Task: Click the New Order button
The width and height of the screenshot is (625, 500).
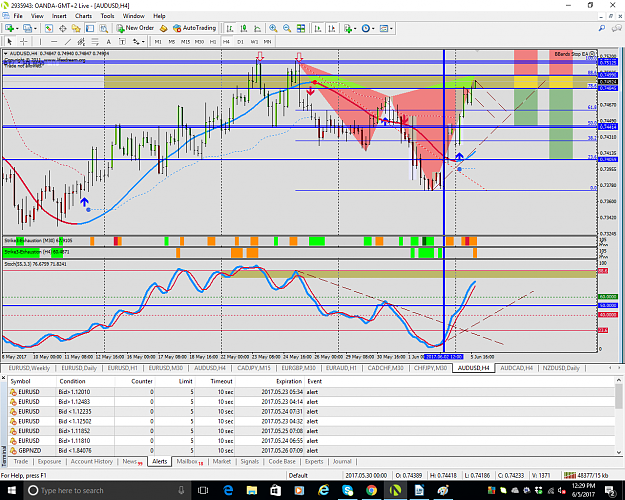Action: tap(135, 28)
